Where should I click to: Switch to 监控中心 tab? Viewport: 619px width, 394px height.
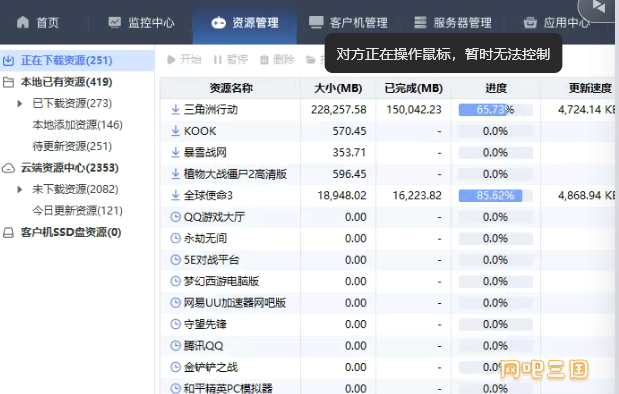pos(141,23)
